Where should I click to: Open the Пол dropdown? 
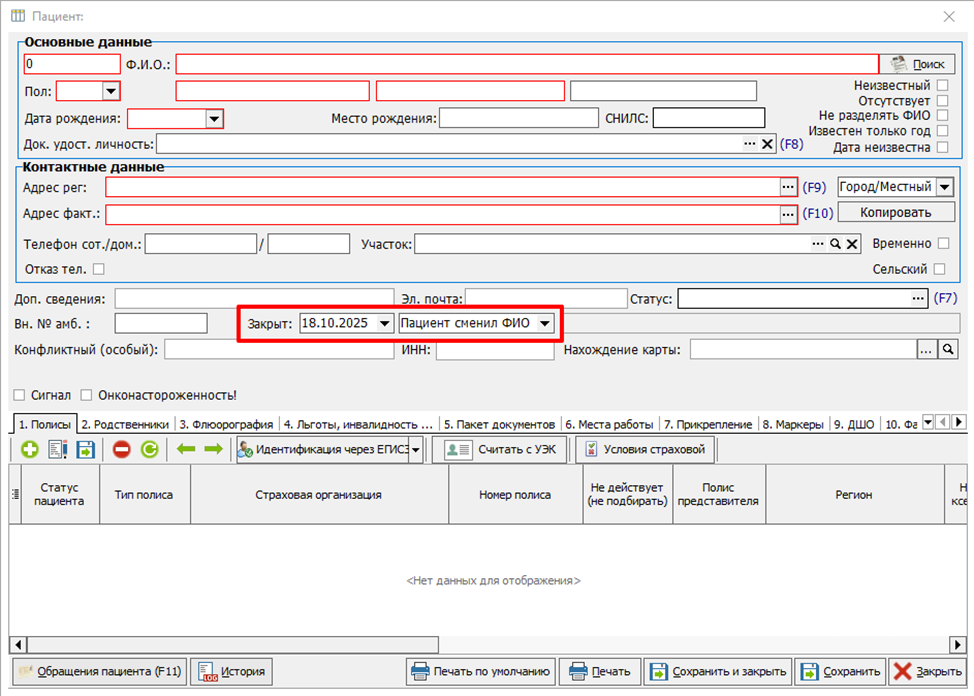pos(110,92)
